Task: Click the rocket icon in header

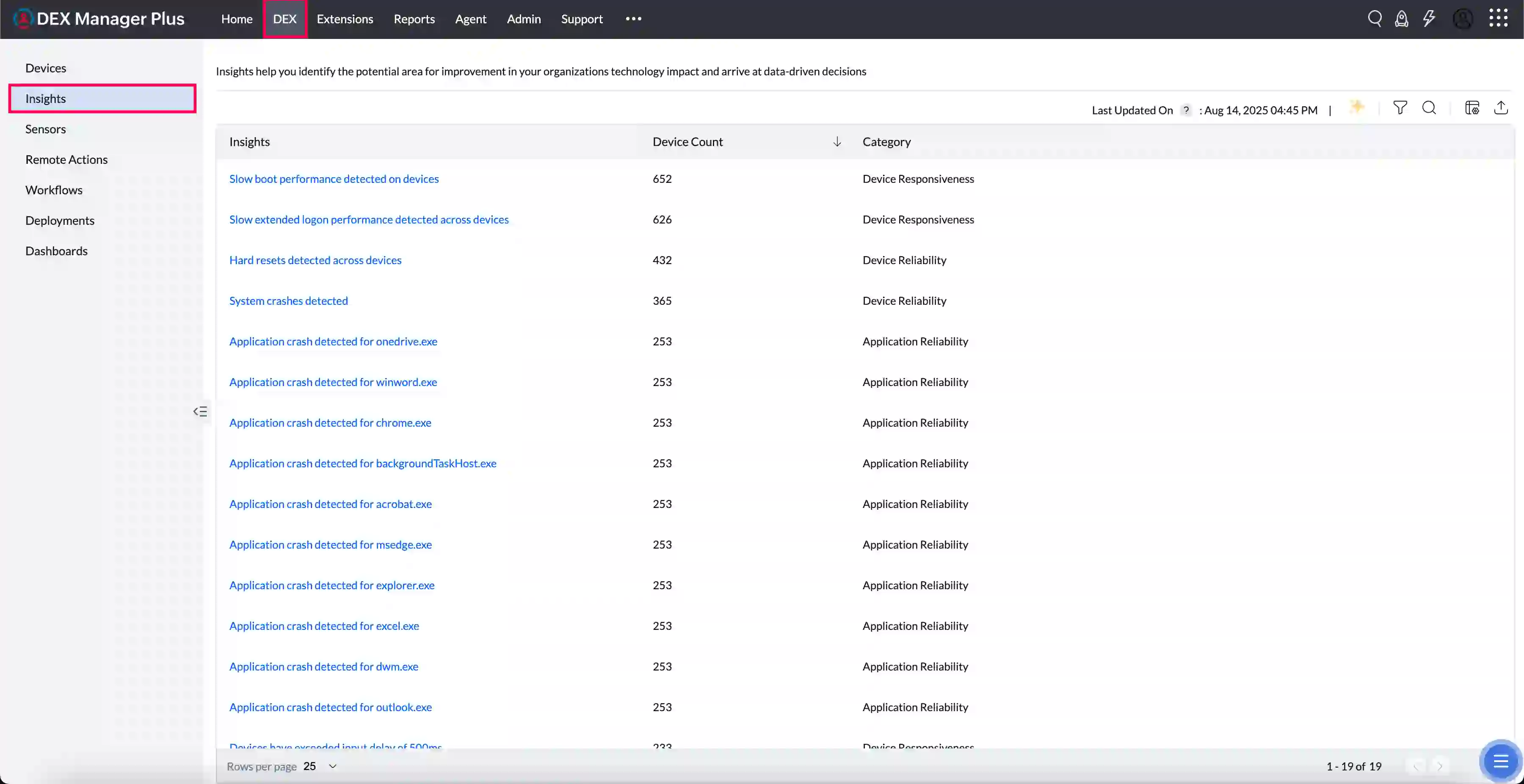Action: pyautogui.click(x=1402, y=19)
